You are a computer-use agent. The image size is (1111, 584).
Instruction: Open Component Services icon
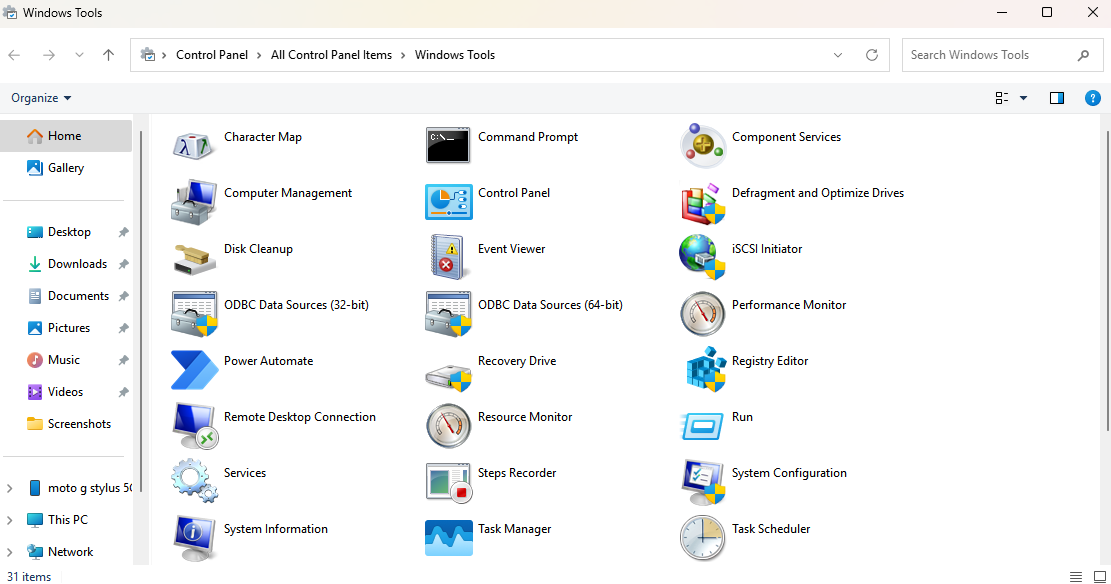(702, 145)
